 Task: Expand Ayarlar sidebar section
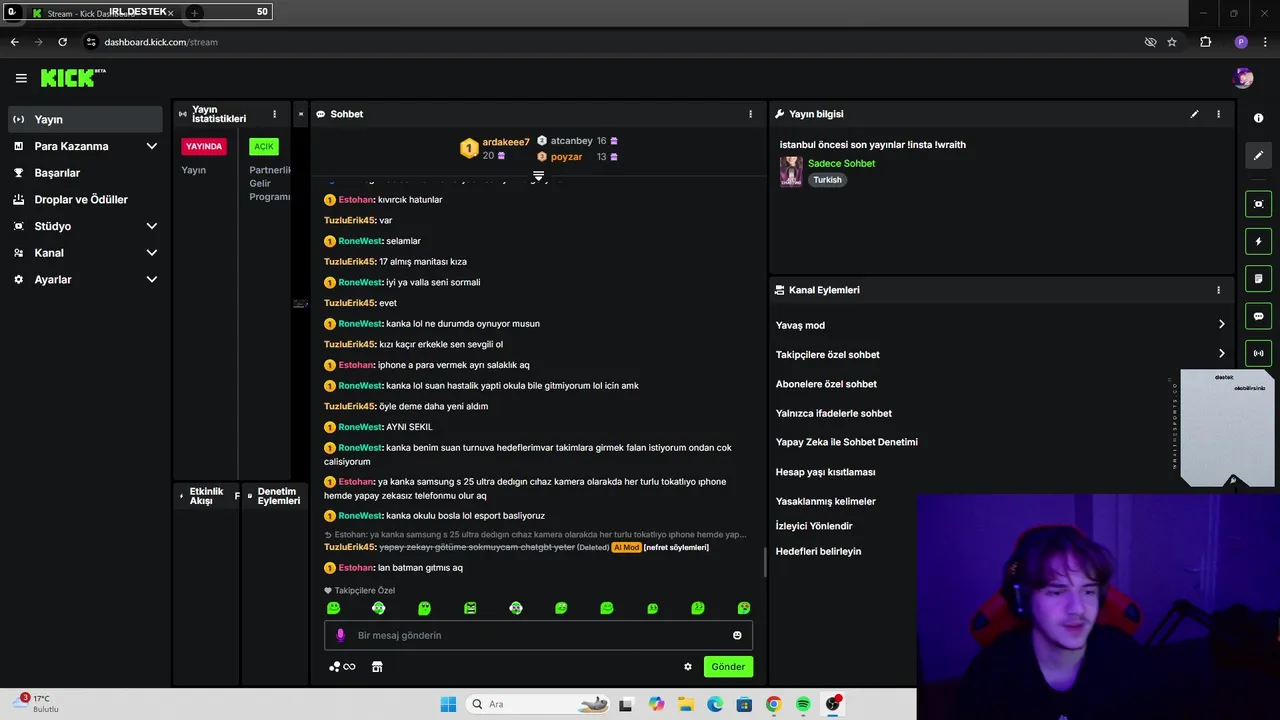click(151, 280)
